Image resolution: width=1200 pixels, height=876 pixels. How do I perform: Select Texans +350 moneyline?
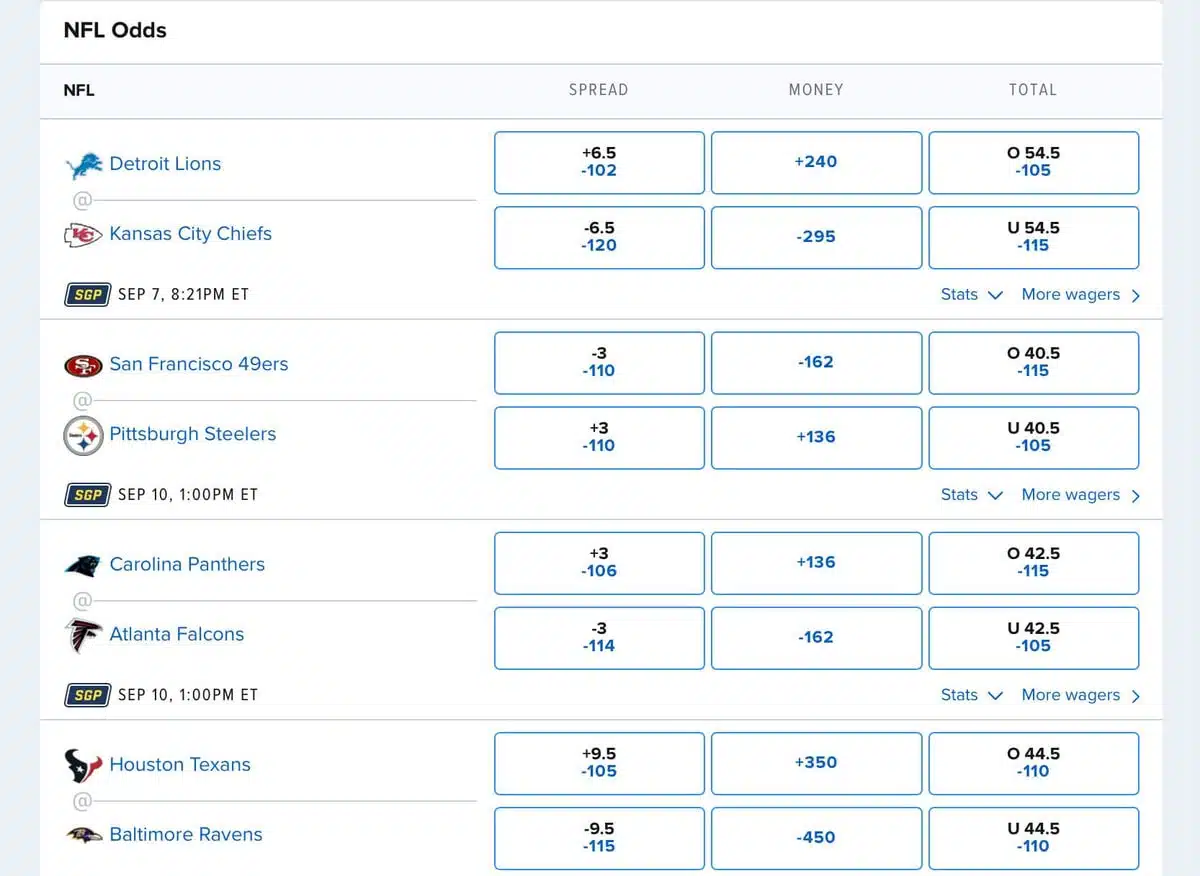[x=816, y=762]
